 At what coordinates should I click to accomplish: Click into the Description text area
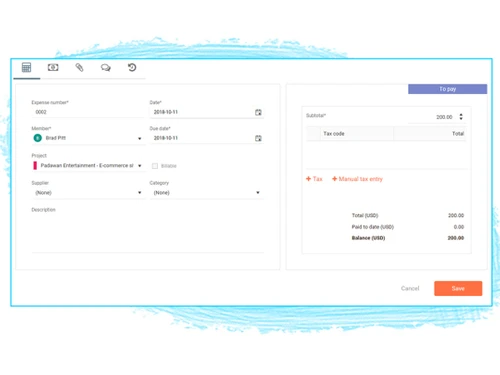tap(148, 233)
